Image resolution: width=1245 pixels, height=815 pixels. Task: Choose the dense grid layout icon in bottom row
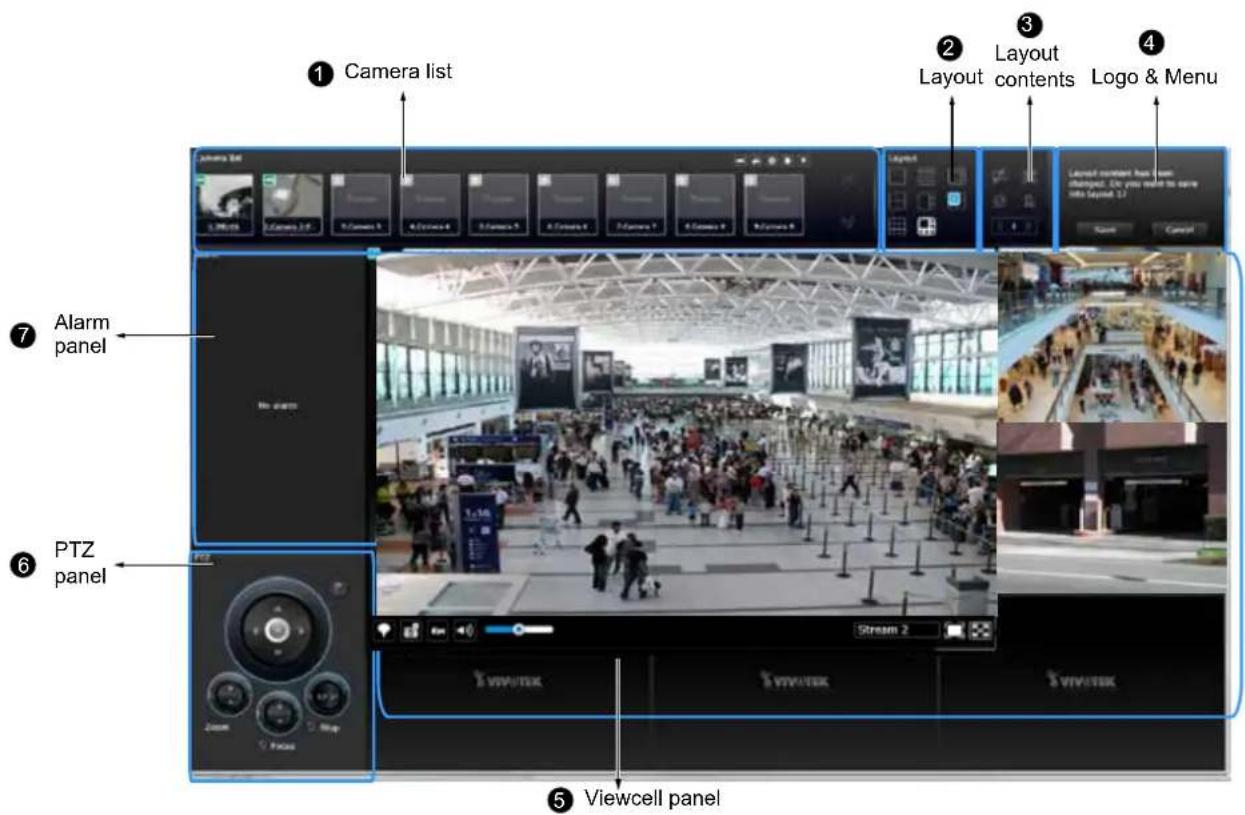pyautogui.click(x=897, y=227)
